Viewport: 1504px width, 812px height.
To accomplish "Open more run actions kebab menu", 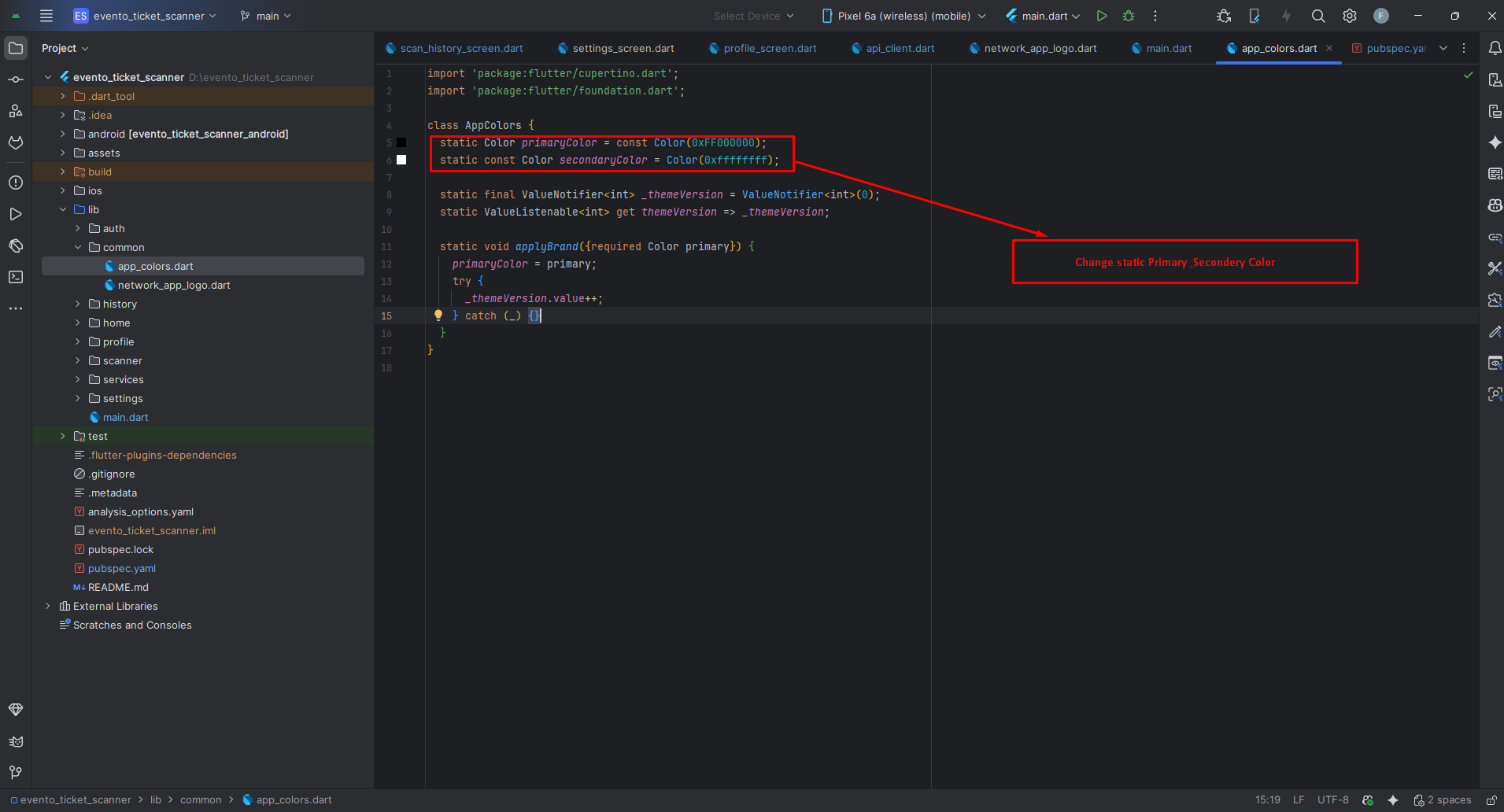I will pos(1155,16).
